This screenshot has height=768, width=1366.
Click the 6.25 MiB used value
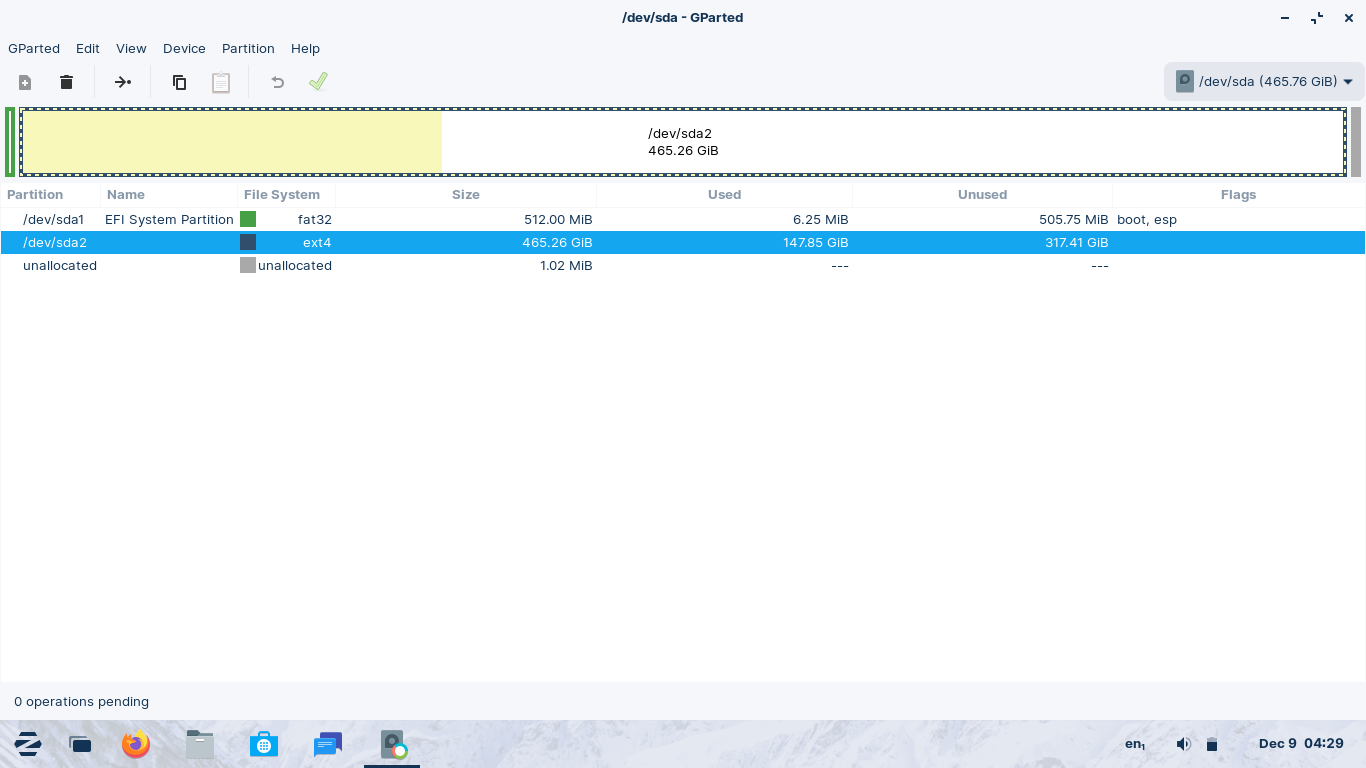pyautogui.click(x=822, y=219)
